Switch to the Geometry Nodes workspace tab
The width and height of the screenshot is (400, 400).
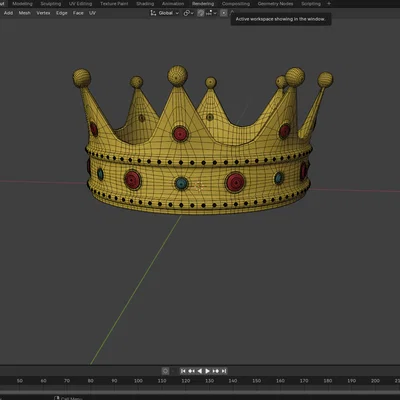pyautogui.click(x=275, y=4)
